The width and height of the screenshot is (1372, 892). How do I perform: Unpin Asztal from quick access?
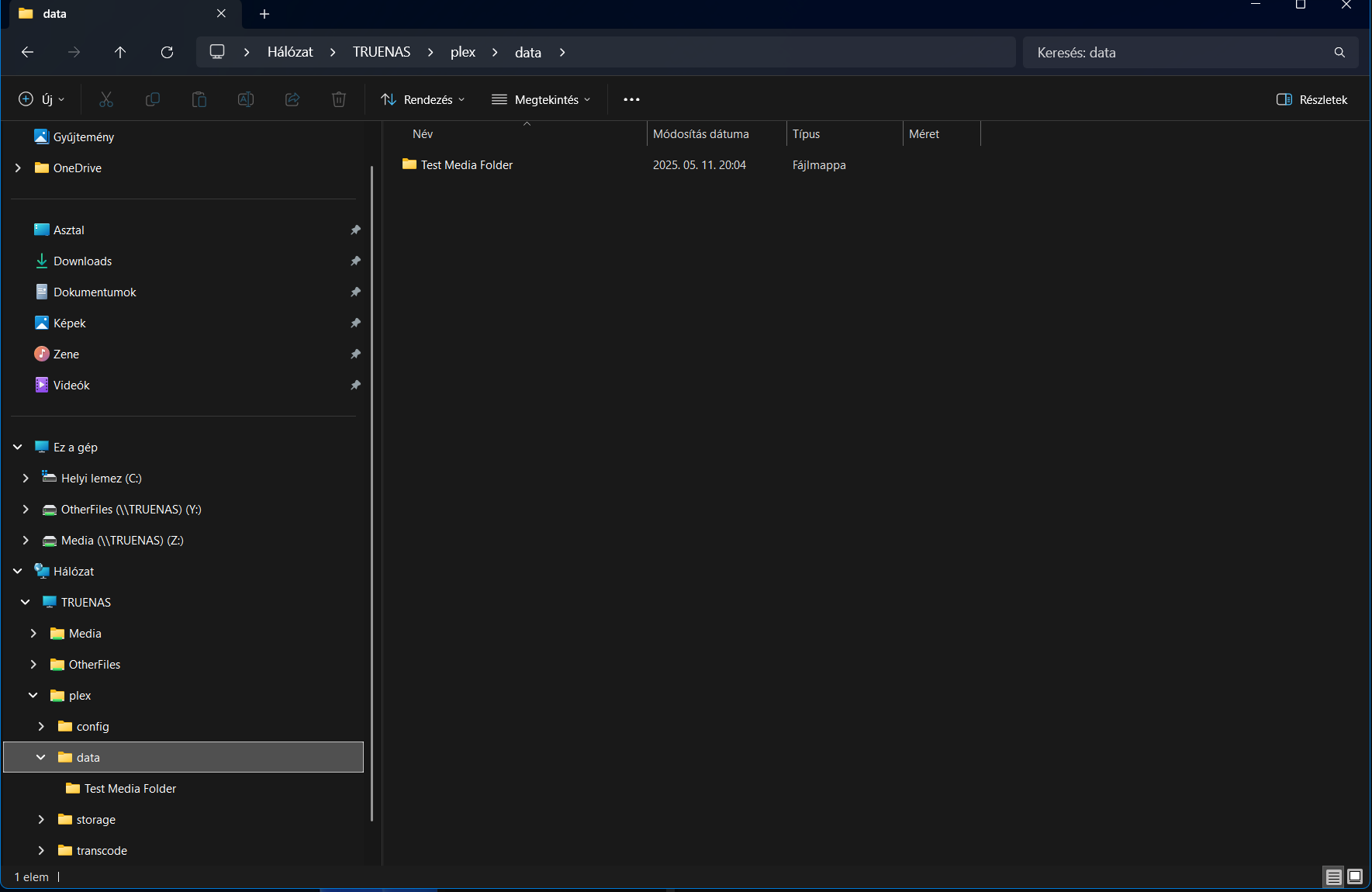(355, 230)
